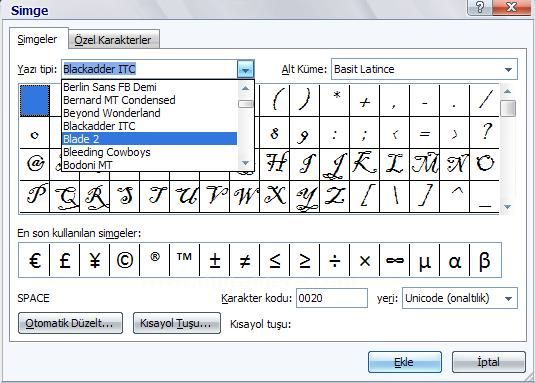Click the font list scrollbar thumb

click(x=245, y=104)
